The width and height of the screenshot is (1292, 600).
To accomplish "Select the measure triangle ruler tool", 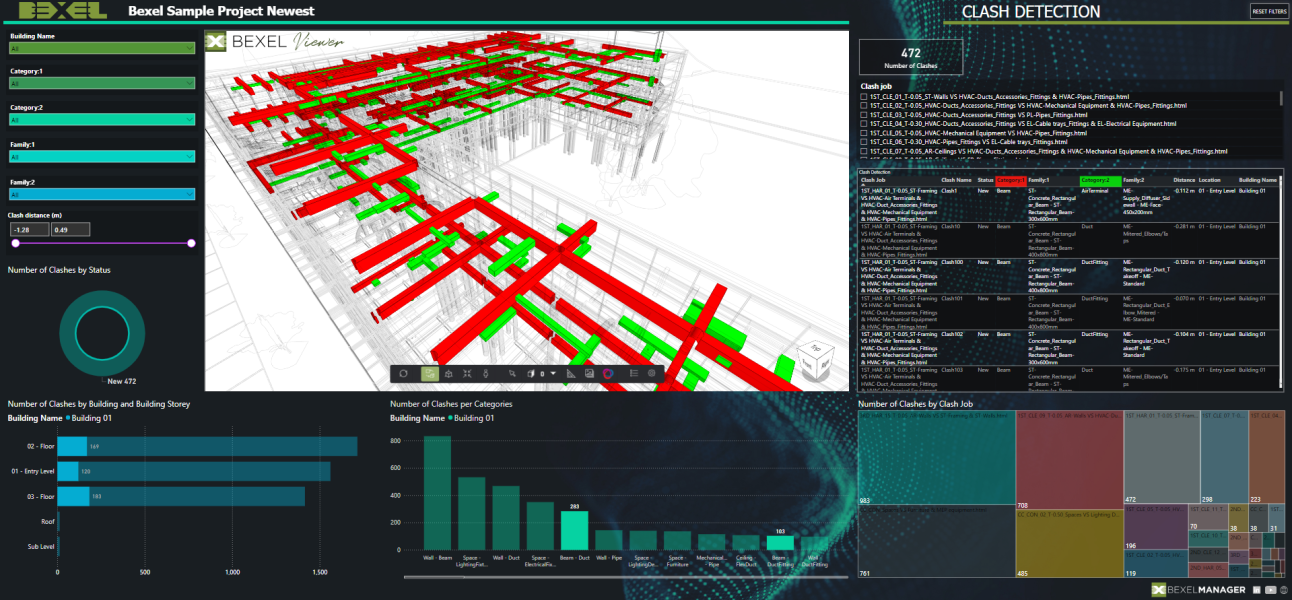I will 571,374.
